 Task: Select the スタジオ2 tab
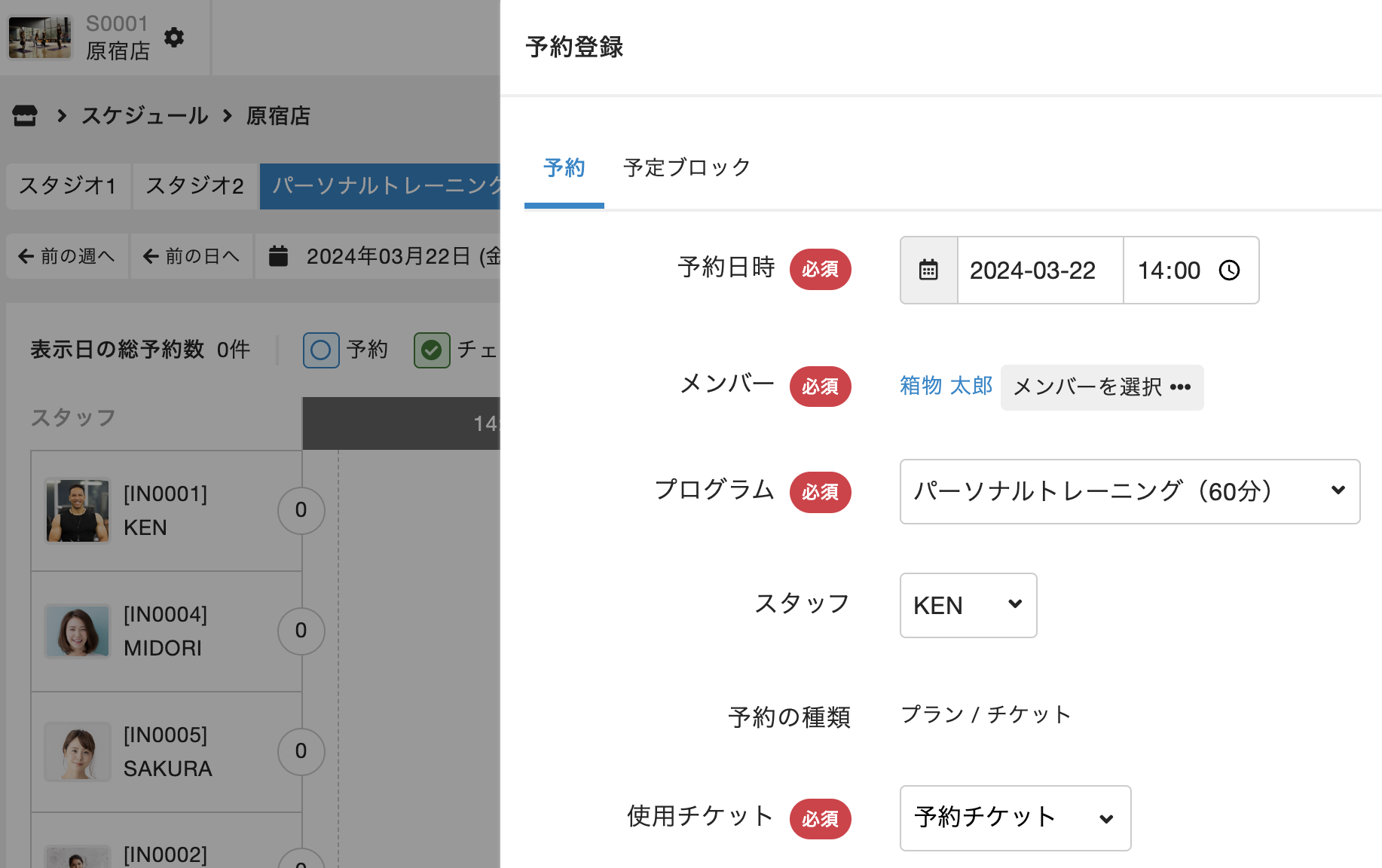pyautogui.click(x=194, y=185)
